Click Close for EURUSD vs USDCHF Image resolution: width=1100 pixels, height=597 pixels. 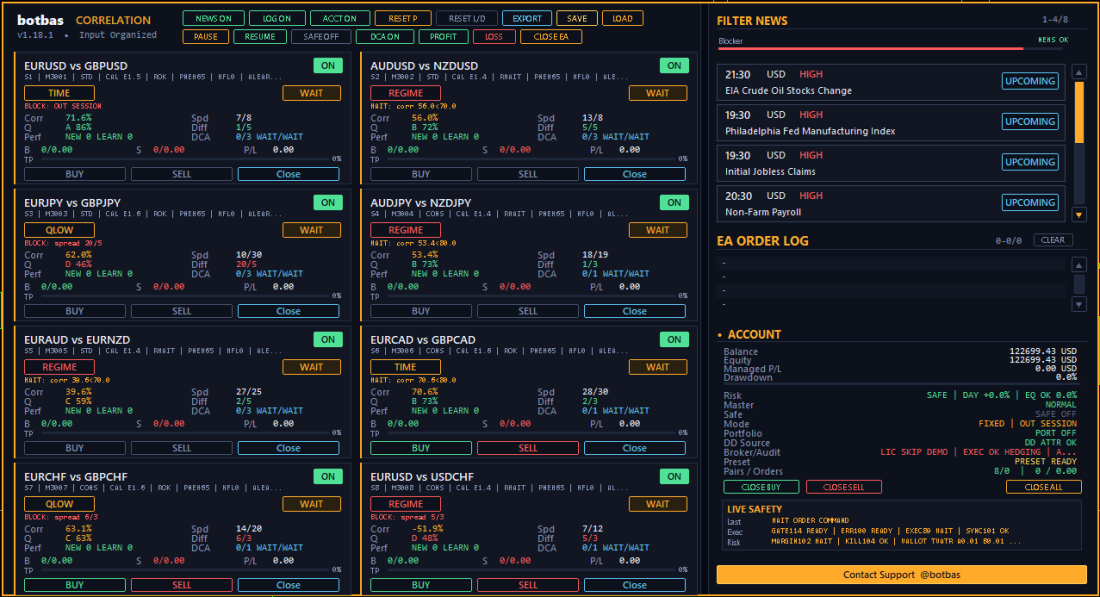635,584
